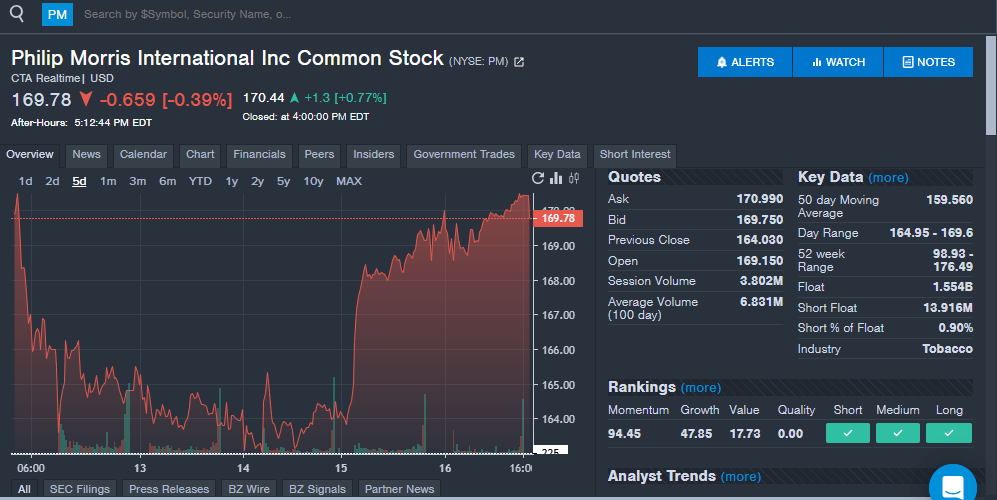Select the All news filter

click(x=24, y=489)
